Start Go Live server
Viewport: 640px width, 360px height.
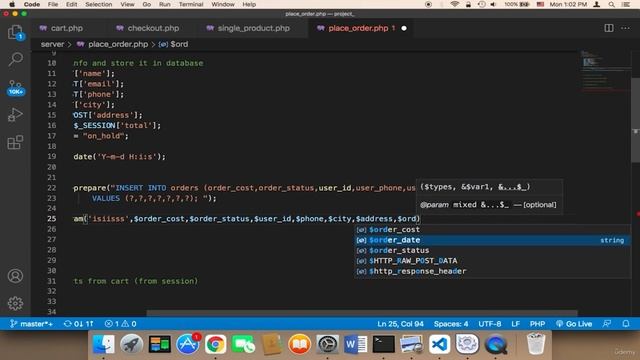[x=574, y=324]
